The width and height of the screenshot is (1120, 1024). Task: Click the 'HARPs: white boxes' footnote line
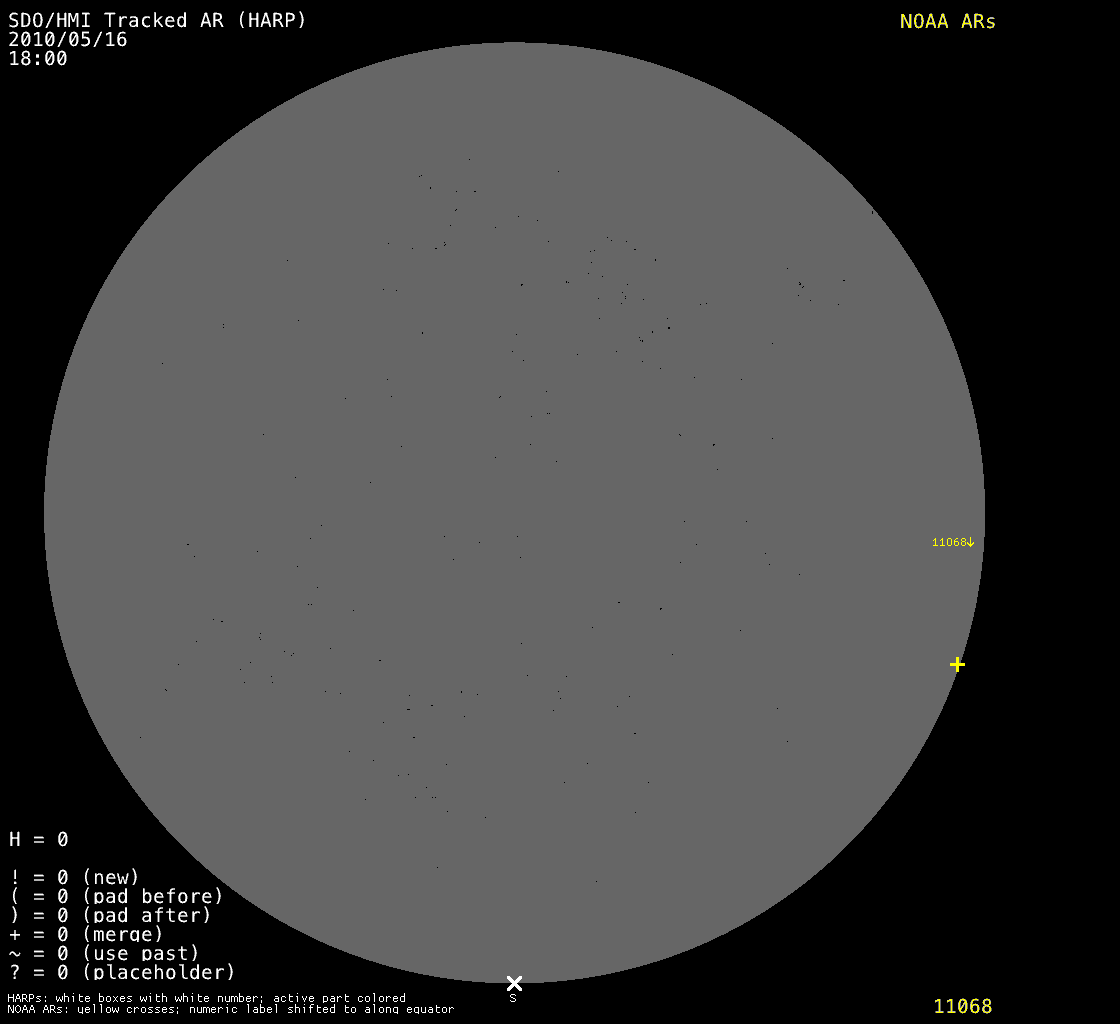coord(206,998)
